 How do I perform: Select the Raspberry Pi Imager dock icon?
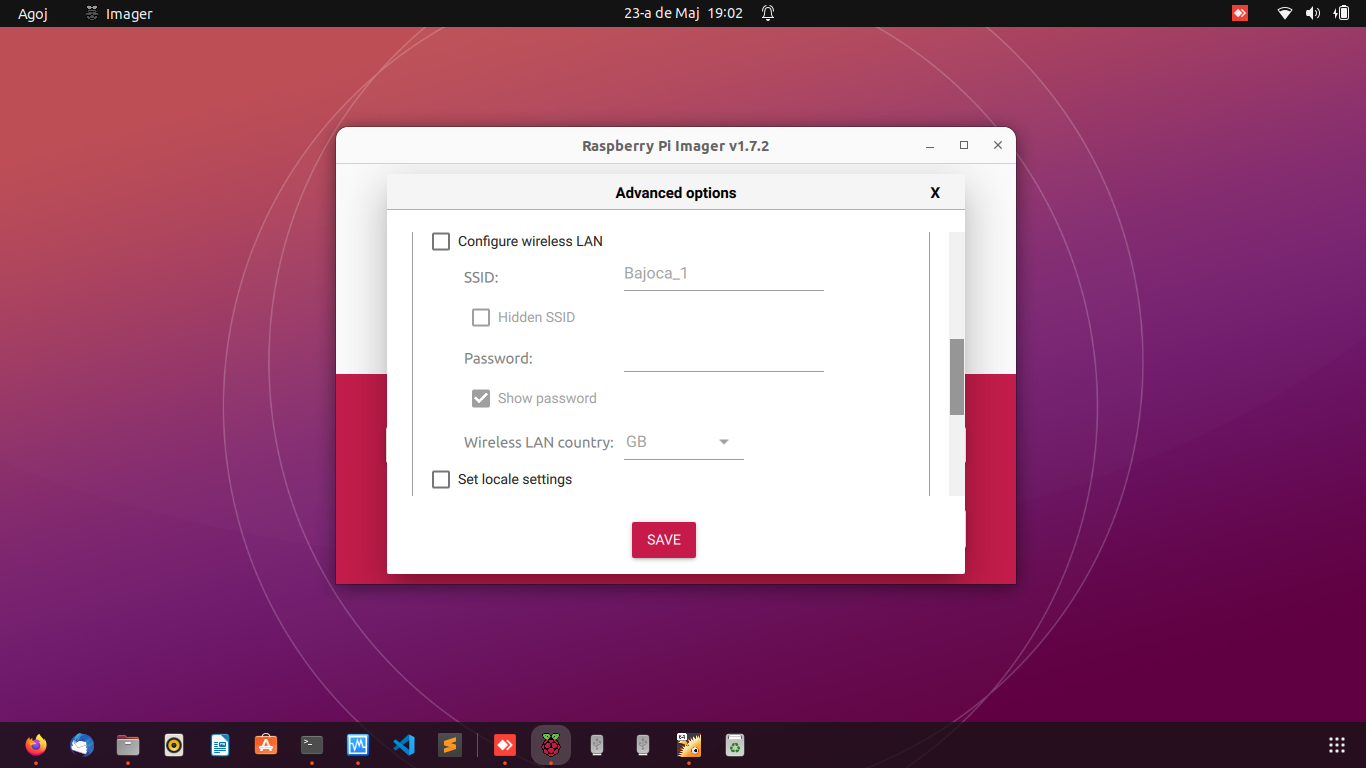(x=551, y=745)
